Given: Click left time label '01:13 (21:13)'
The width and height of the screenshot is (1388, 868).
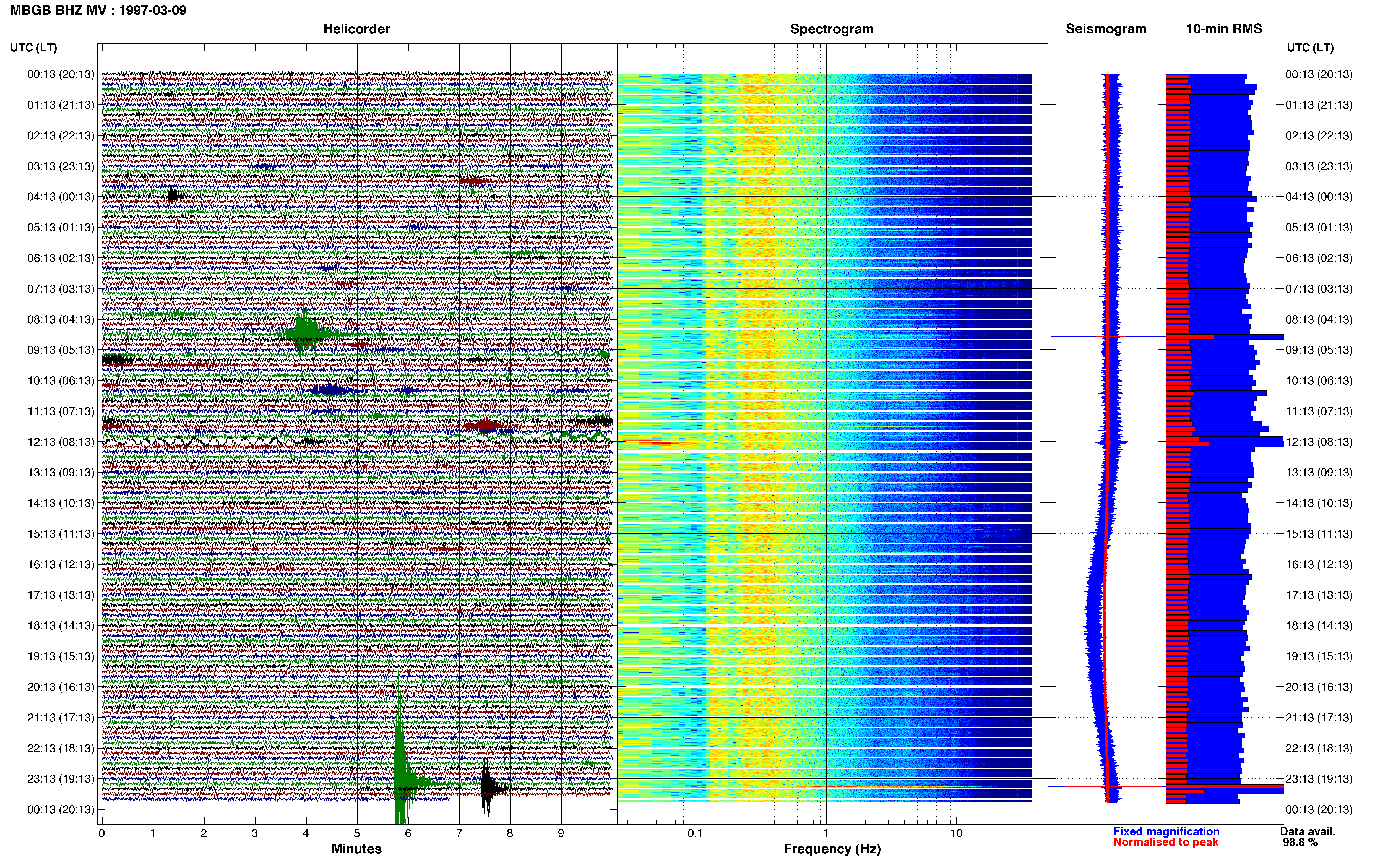Looking at the screenshot, I should (x=61, y=105).
